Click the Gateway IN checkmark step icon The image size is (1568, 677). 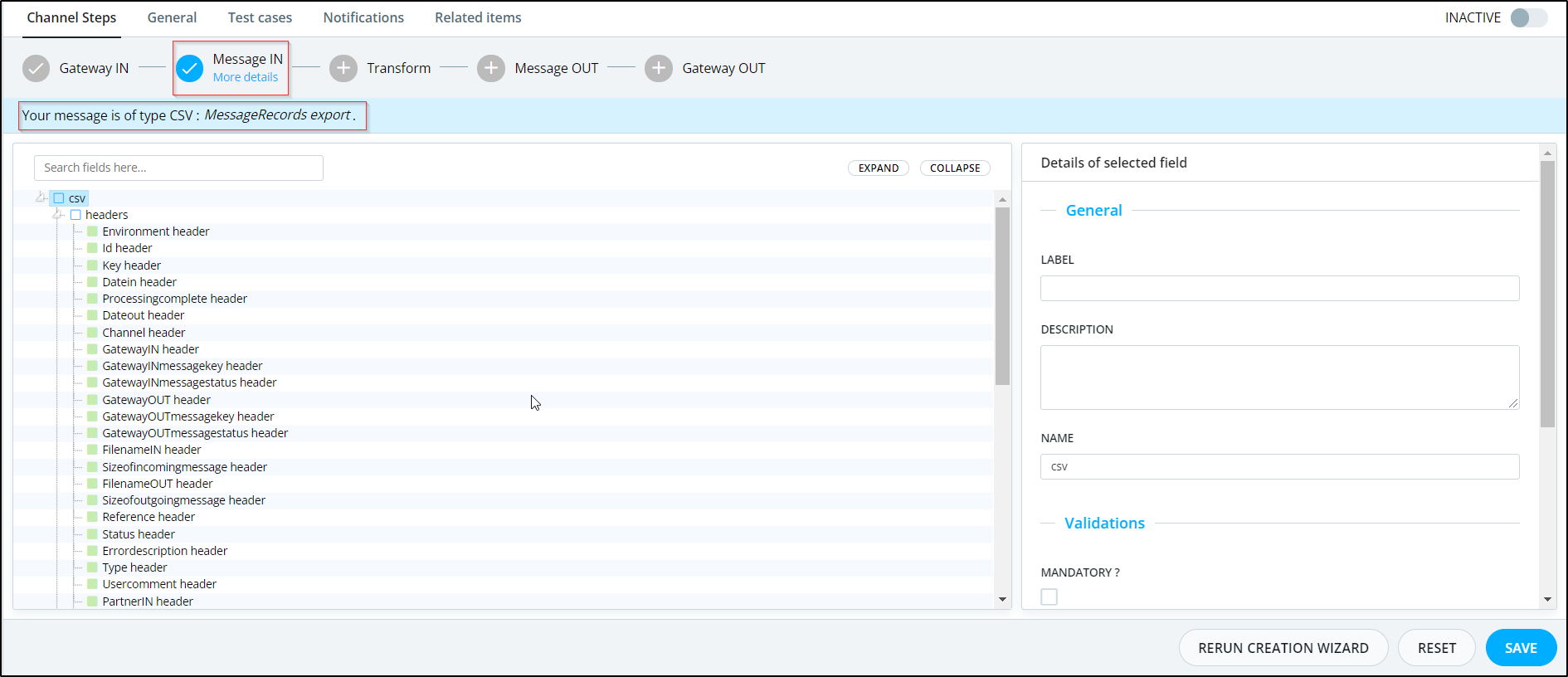pyautogui.click(x=36, y=68)
